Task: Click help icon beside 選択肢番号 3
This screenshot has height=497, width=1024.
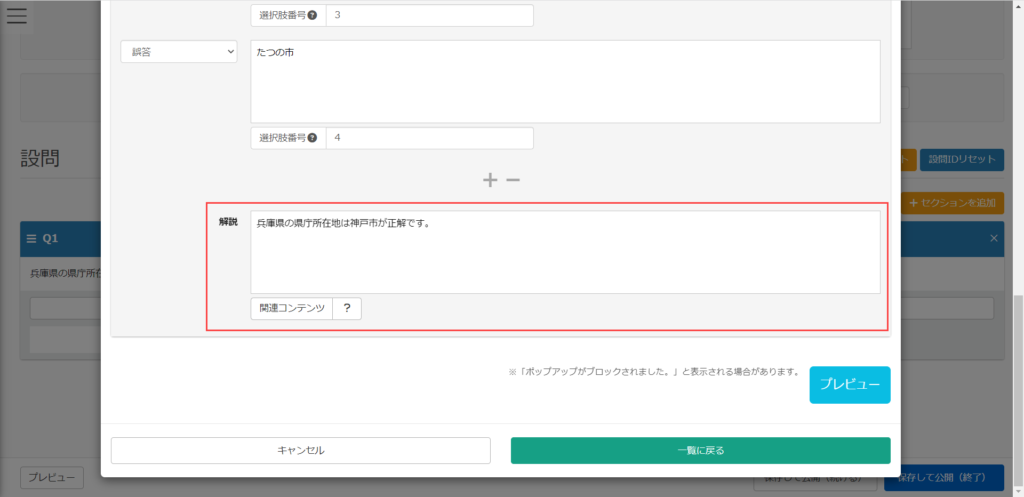Action: [312, 16]
